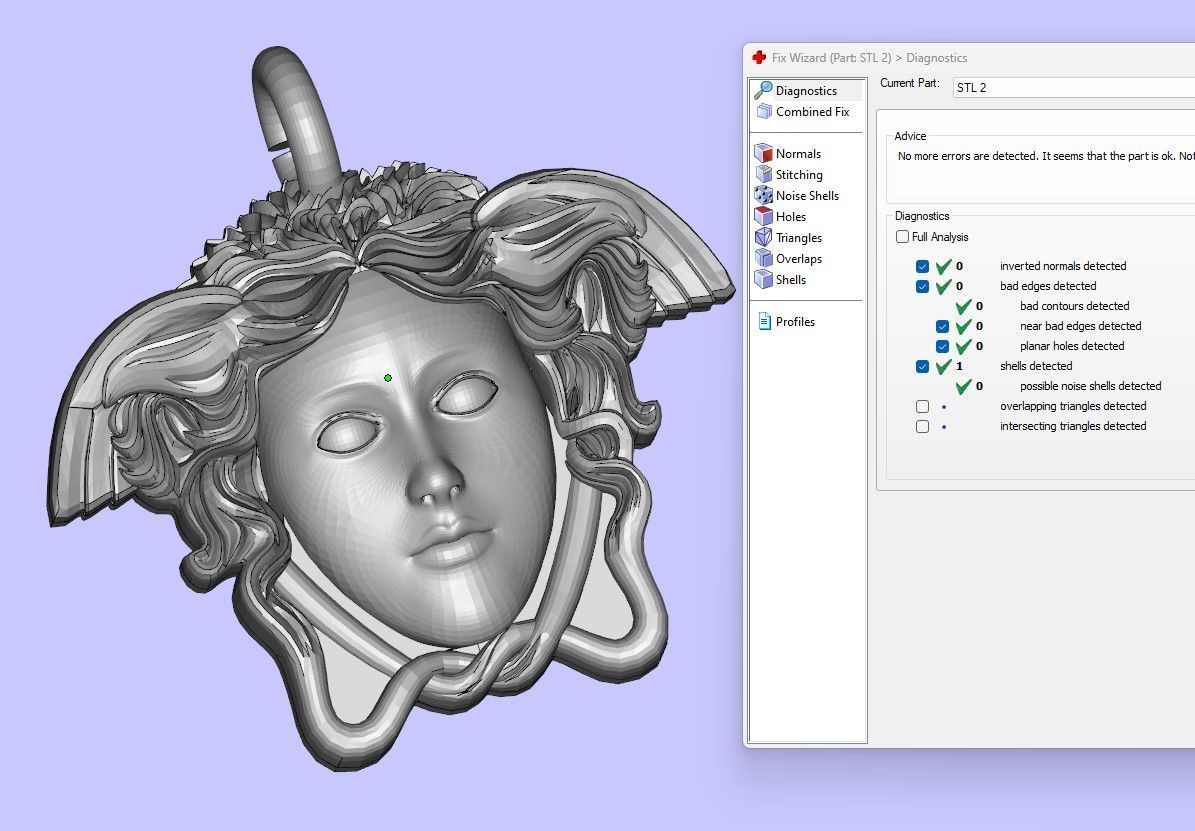
Task: Click the Diagnostics magnifier icon
Action: (763, 90)
